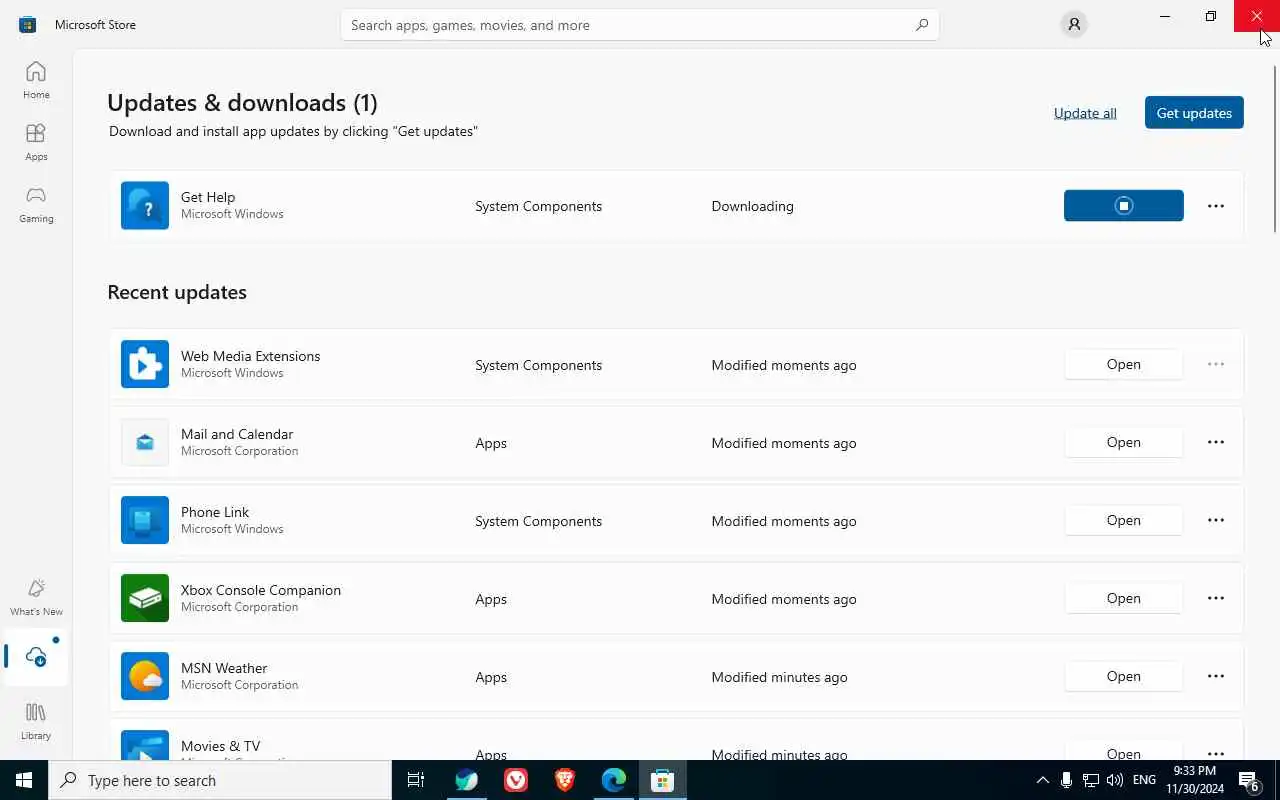Click the vertical scrollbar thumb

tap(1275, 149)
